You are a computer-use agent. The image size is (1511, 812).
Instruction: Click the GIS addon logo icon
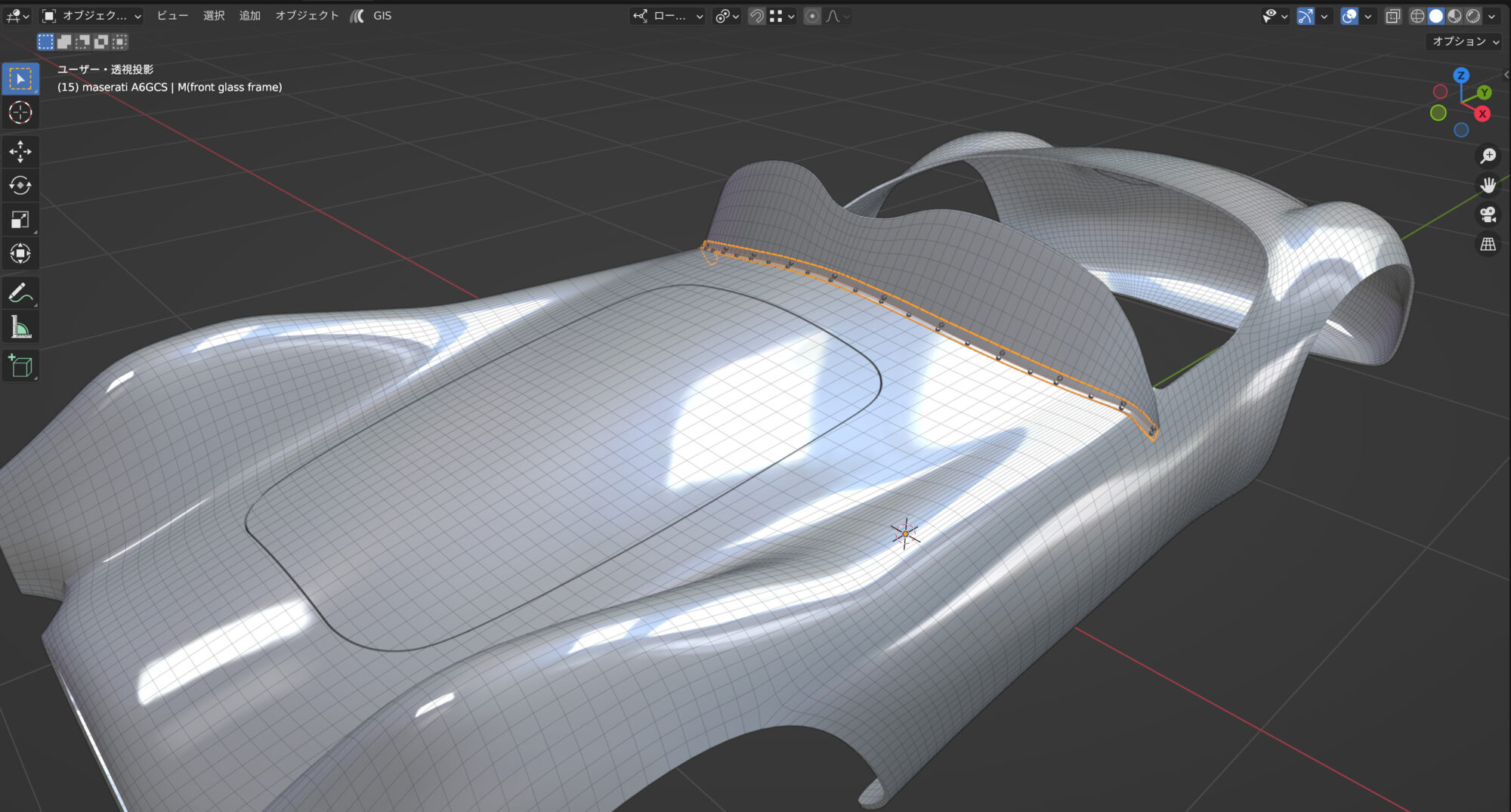point(357,16)
